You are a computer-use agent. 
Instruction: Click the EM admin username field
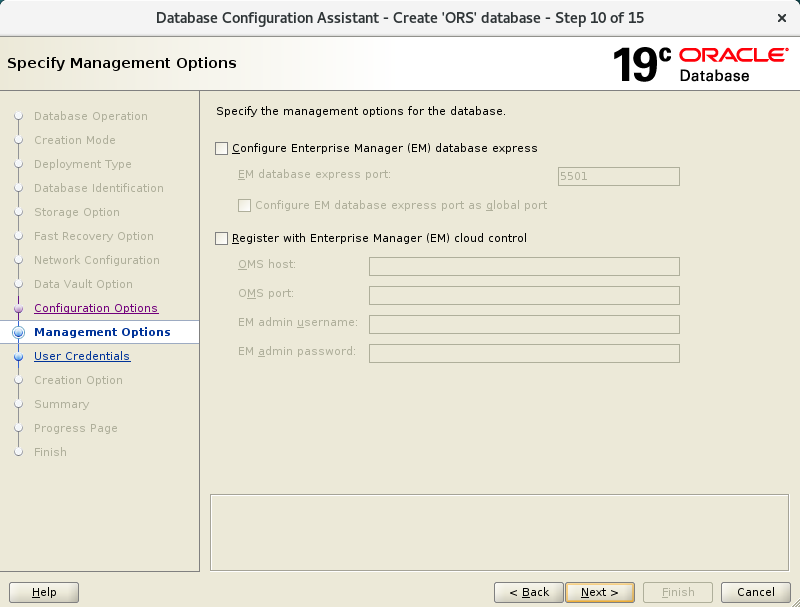pyautogui.click(x=524, y=324)
